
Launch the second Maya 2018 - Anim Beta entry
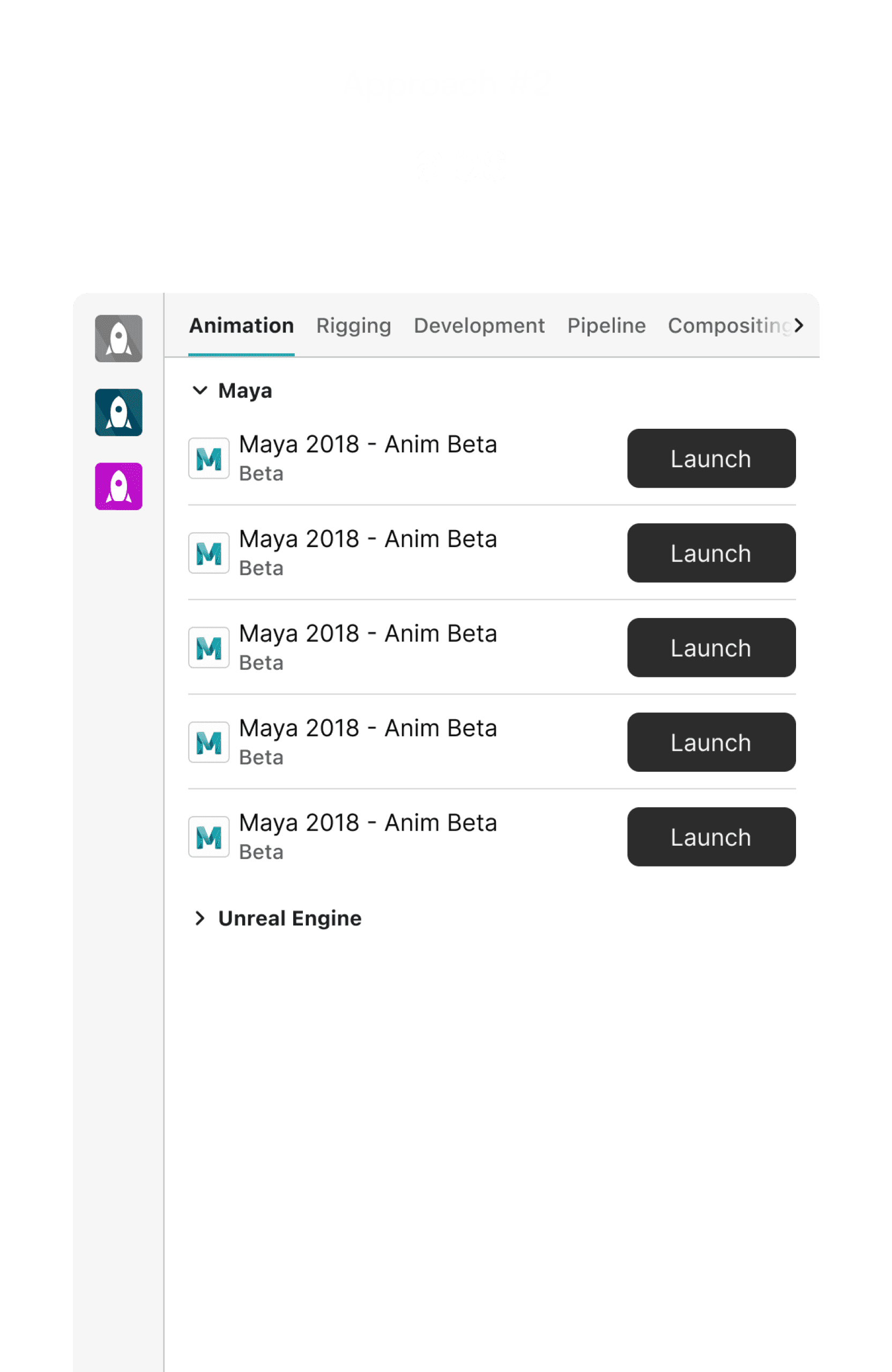coord(711,553)
